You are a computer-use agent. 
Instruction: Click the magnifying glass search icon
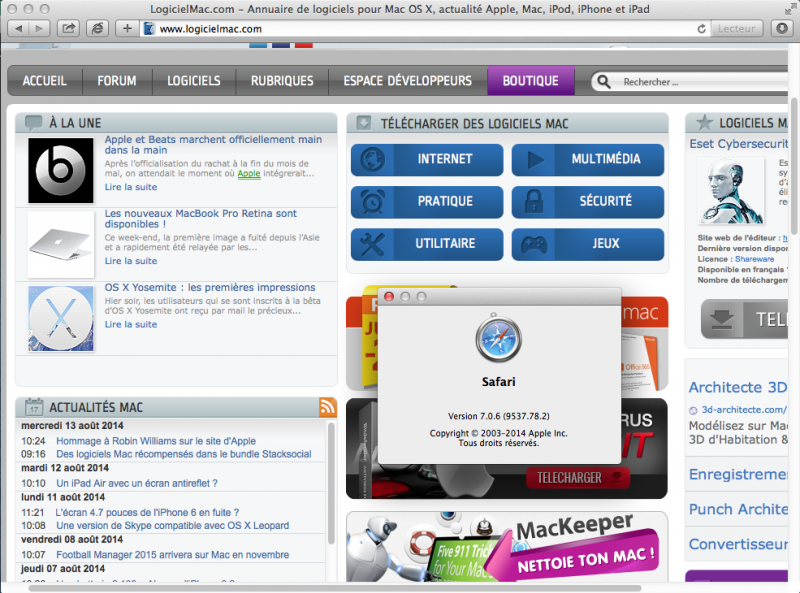tap(604, 82)
